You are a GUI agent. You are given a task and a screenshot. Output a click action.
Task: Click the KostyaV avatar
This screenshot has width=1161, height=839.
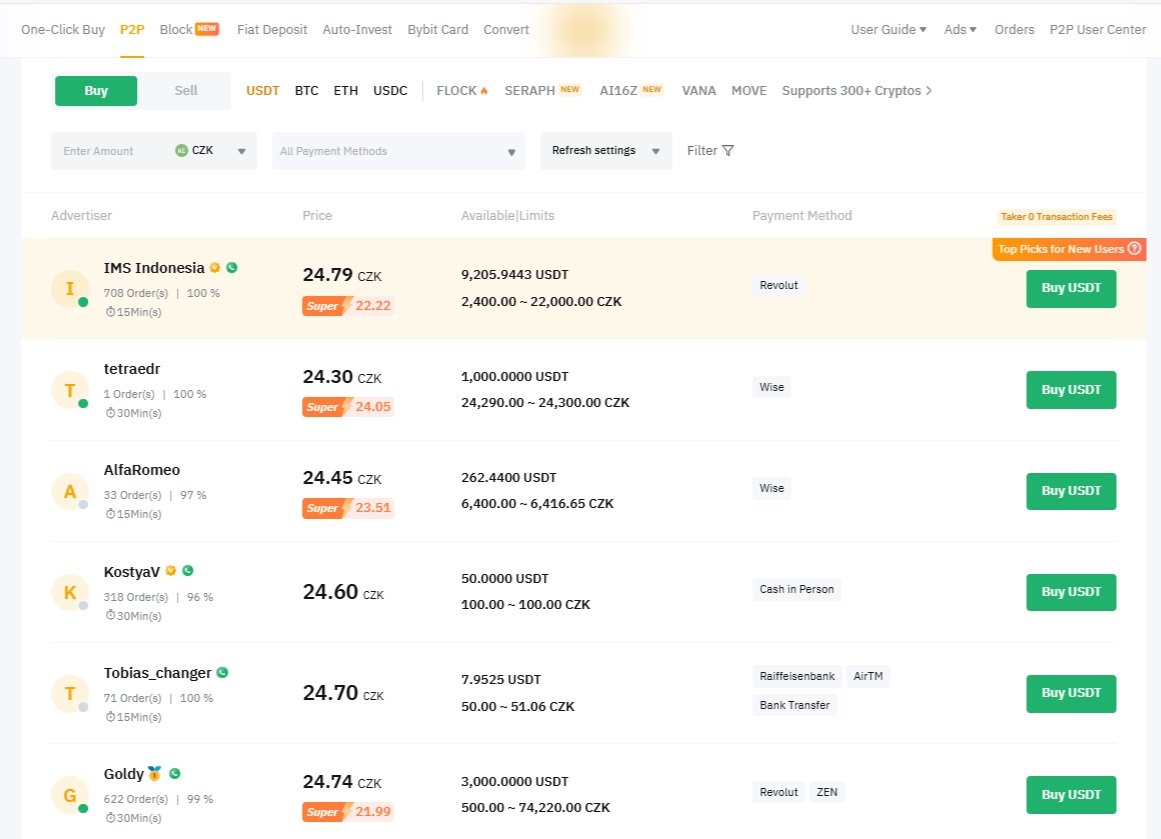[70, 592]
